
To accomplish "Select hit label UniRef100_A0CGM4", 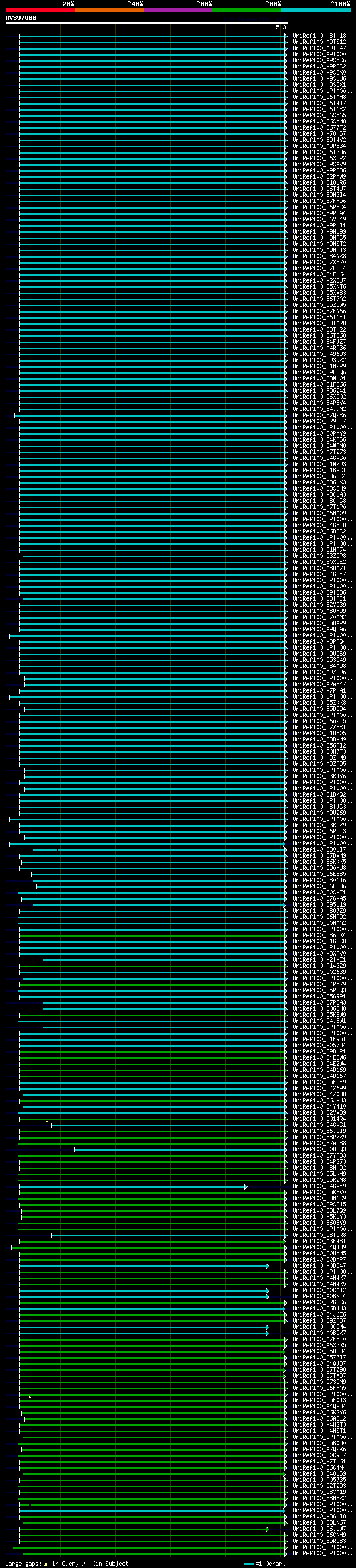I will (x=319, y=1327).
